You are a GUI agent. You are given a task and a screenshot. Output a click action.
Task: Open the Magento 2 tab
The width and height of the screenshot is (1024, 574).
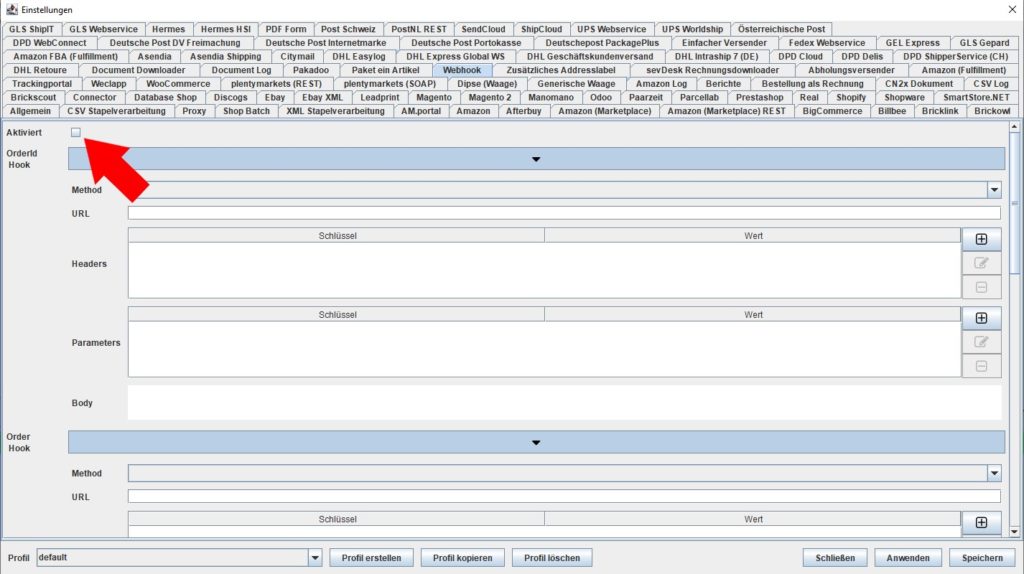pyautogui.click(x=490, y=97)
